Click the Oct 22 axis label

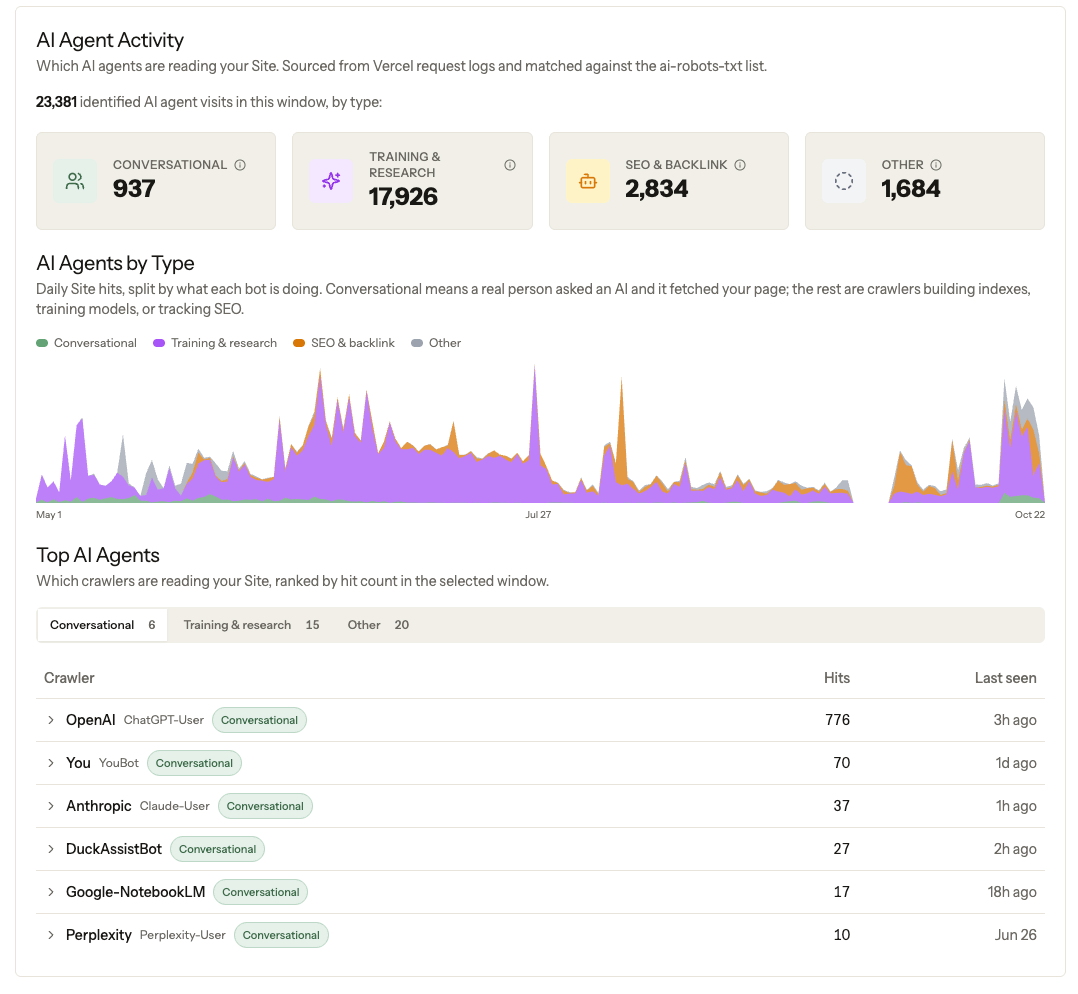(x=1030, y=515)
